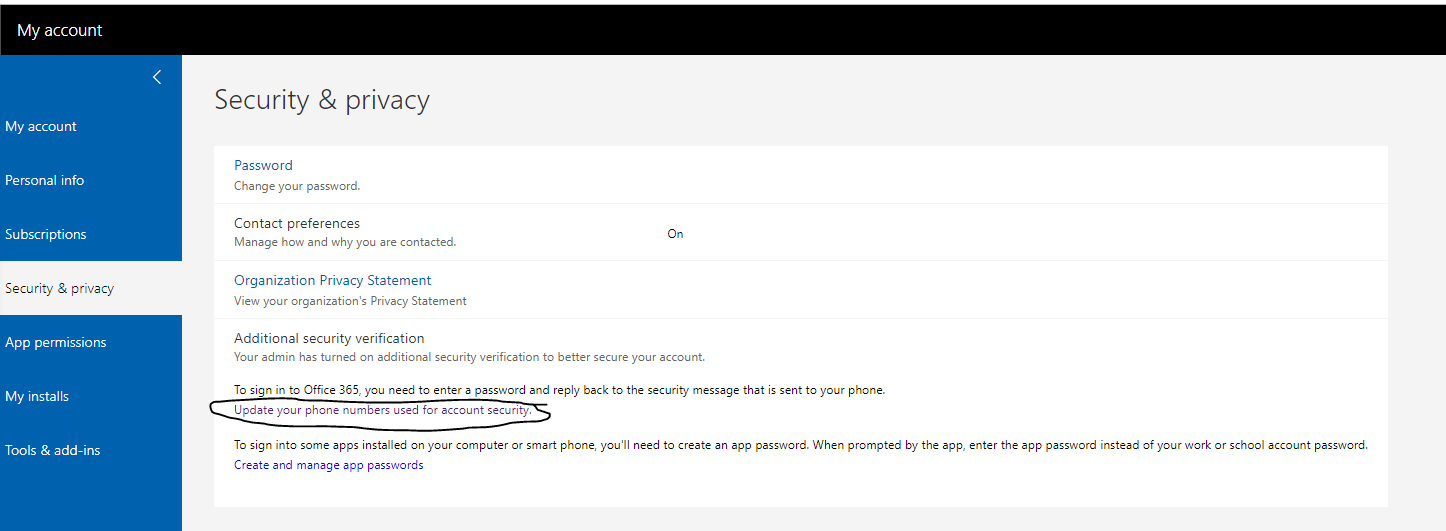The height and width of the screenshot is (531, 1446).
Task: Click 'Your admin has turned on additional security' text
Action: point(470,357)
